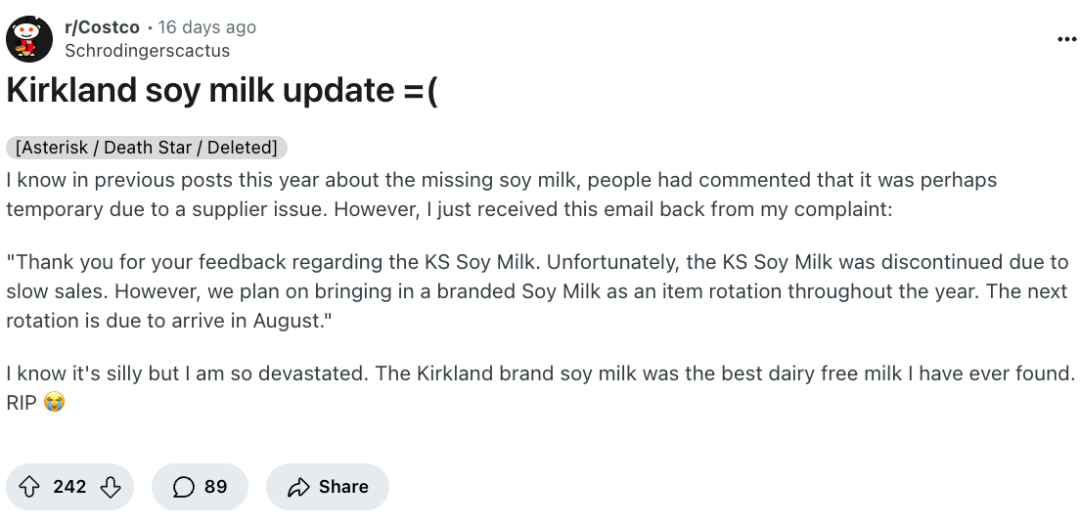Click the 242 vote score
Screen dimensions: 1080x526
click(x=70, y=487)
